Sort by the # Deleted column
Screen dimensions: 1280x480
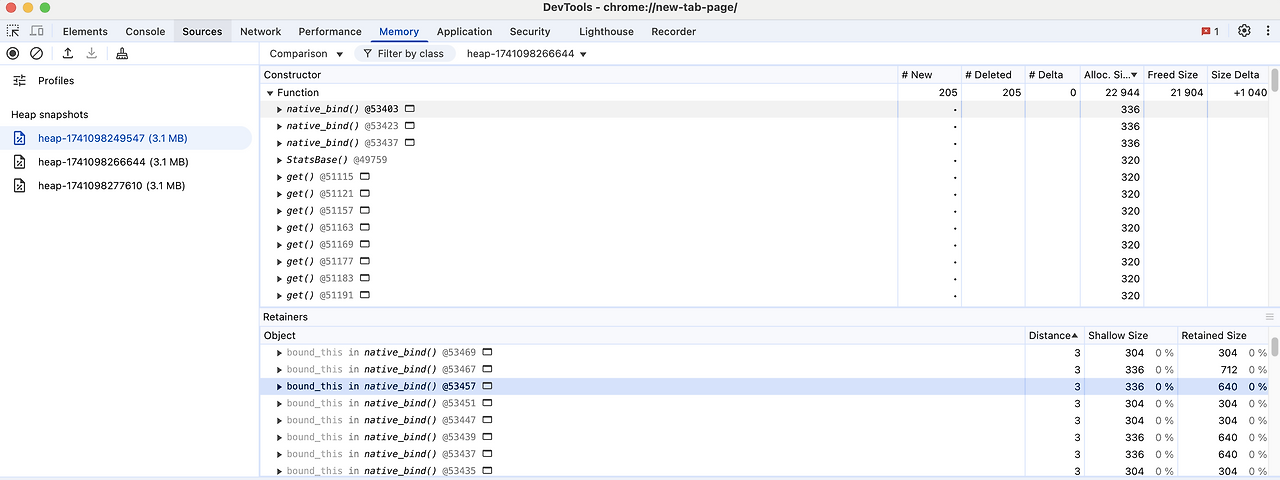[994, 75]
